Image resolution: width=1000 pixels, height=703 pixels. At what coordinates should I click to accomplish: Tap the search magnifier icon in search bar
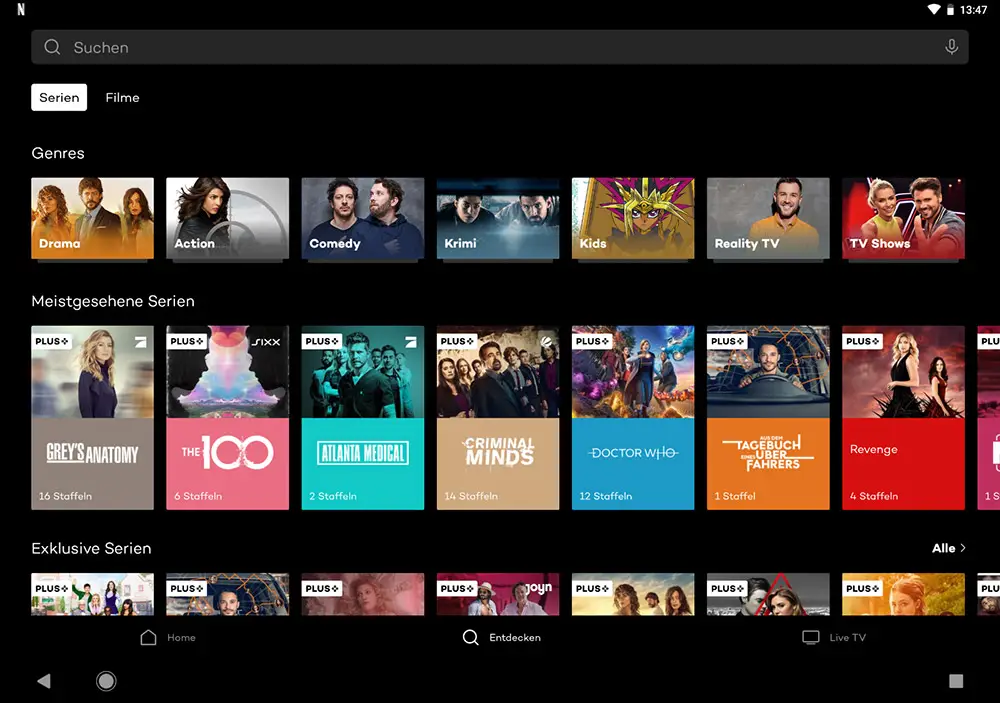click(52, 47)
